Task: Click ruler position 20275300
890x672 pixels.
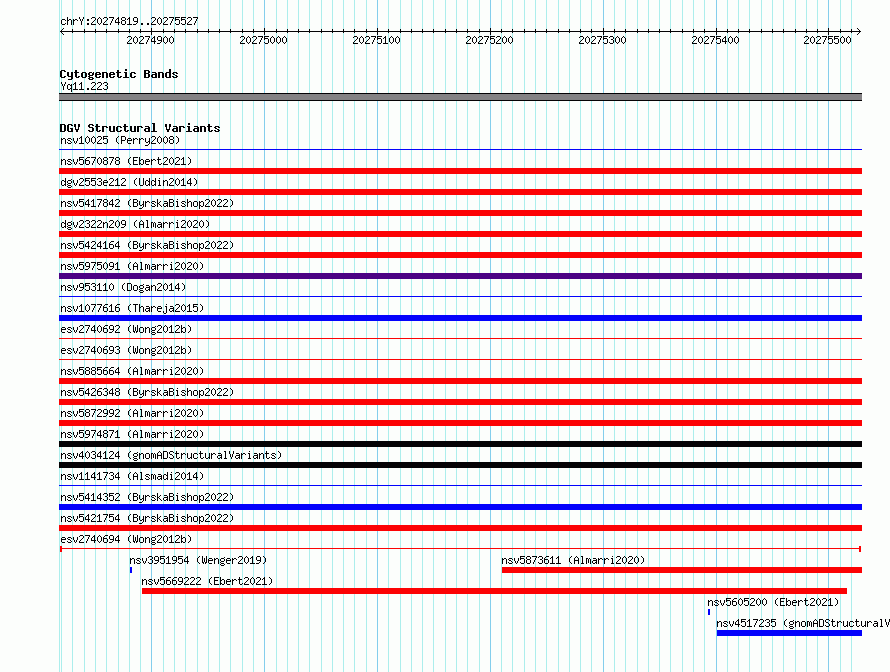Action: point(602,40)
